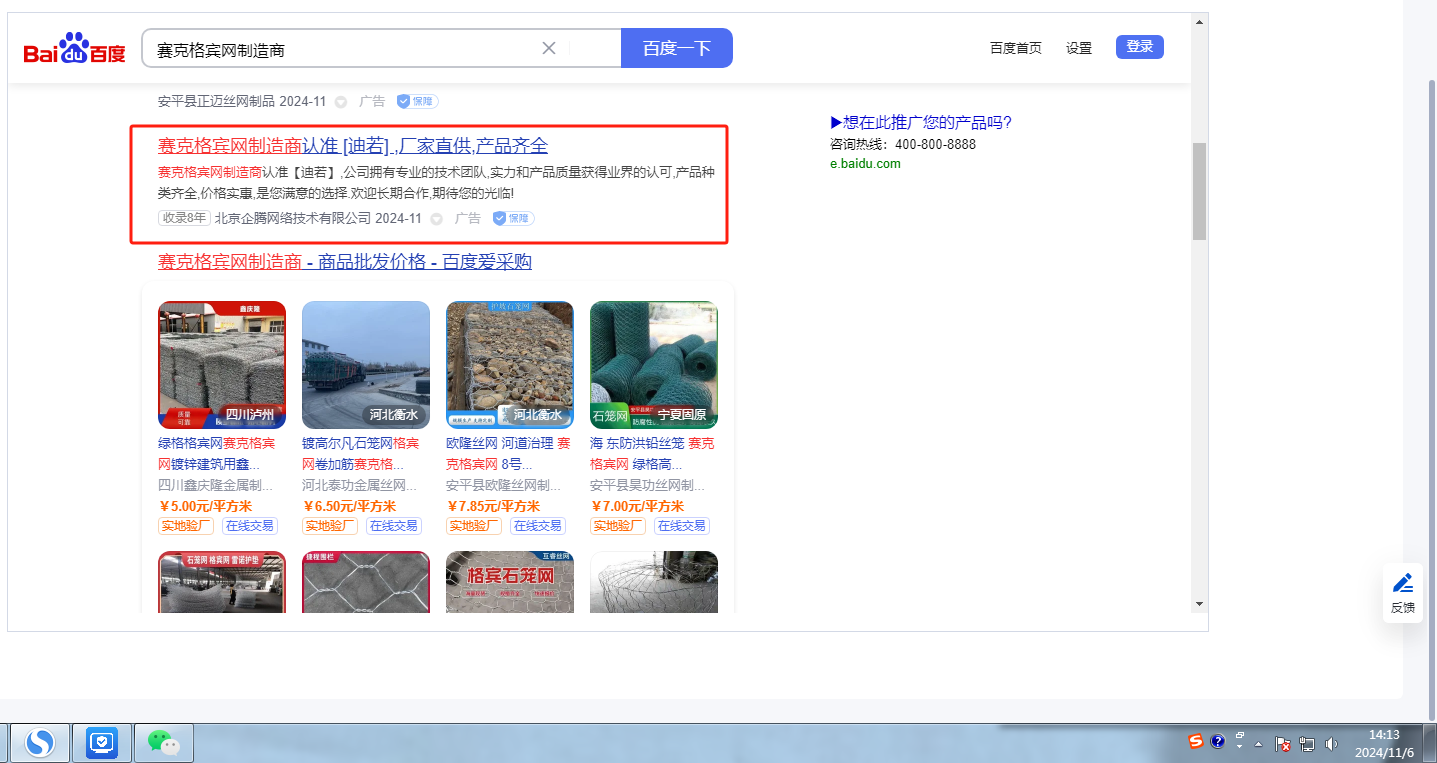Click price ¥7.85元/平方米
Viewport: 1437px width, 763px height.
494,506
